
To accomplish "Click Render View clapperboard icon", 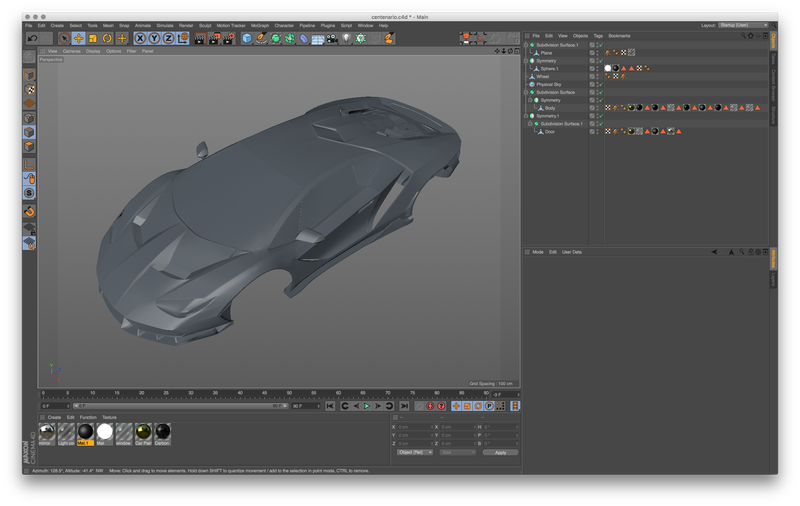I will click(200, 38).
